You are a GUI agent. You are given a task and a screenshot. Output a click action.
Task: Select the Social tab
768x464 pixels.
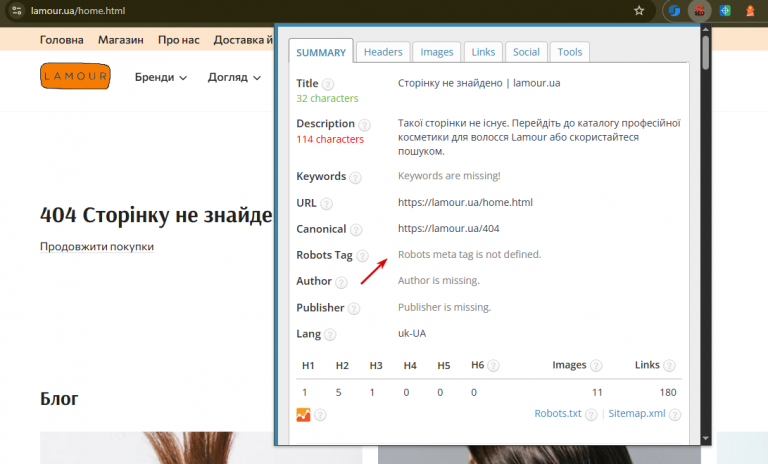[x=526, y=52]
